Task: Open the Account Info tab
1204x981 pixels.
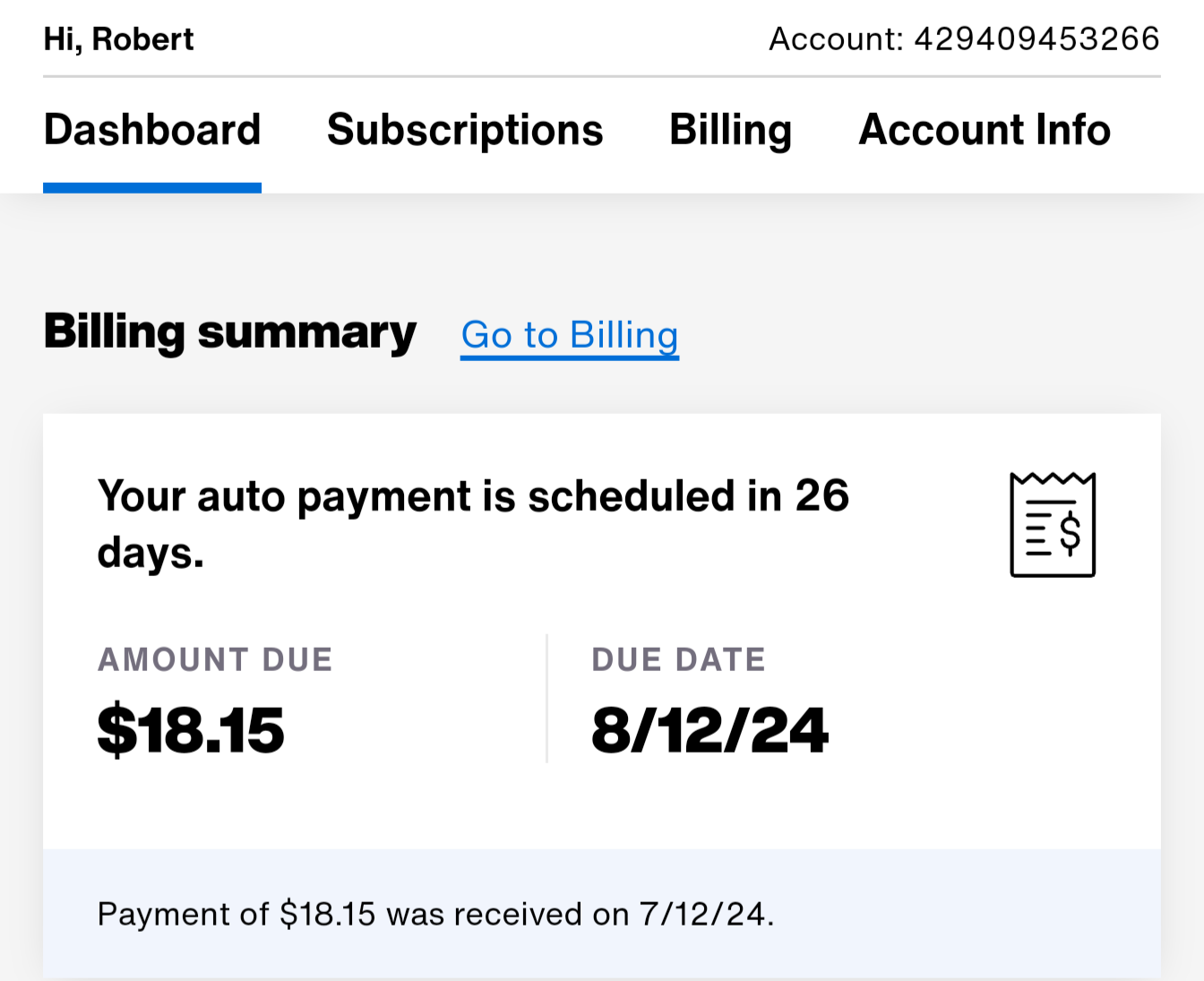Action: coord(985,131)
